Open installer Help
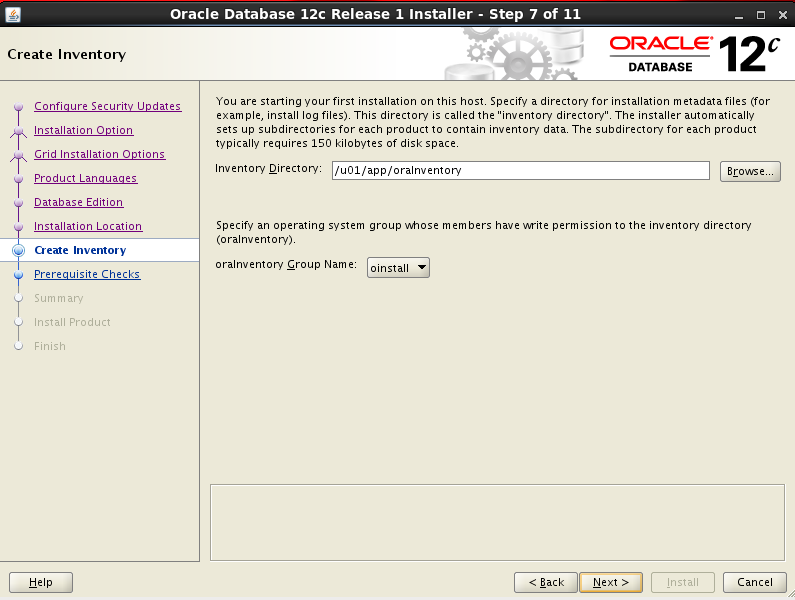Image resolution: width=795 pixels, height=600 pixels. click(x=41, y=582)
